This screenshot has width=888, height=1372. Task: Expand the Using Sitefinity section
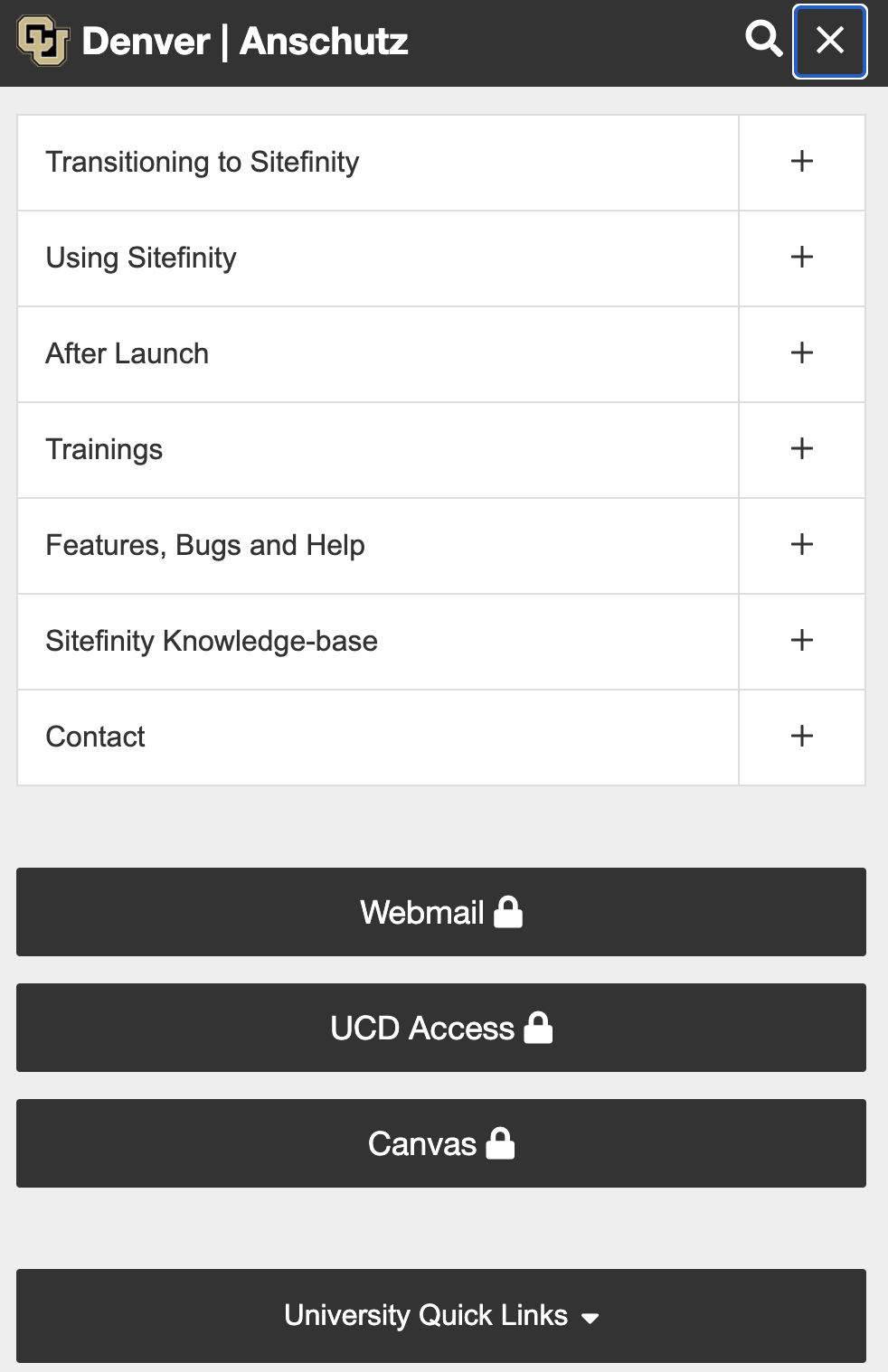tap(801, 258)
